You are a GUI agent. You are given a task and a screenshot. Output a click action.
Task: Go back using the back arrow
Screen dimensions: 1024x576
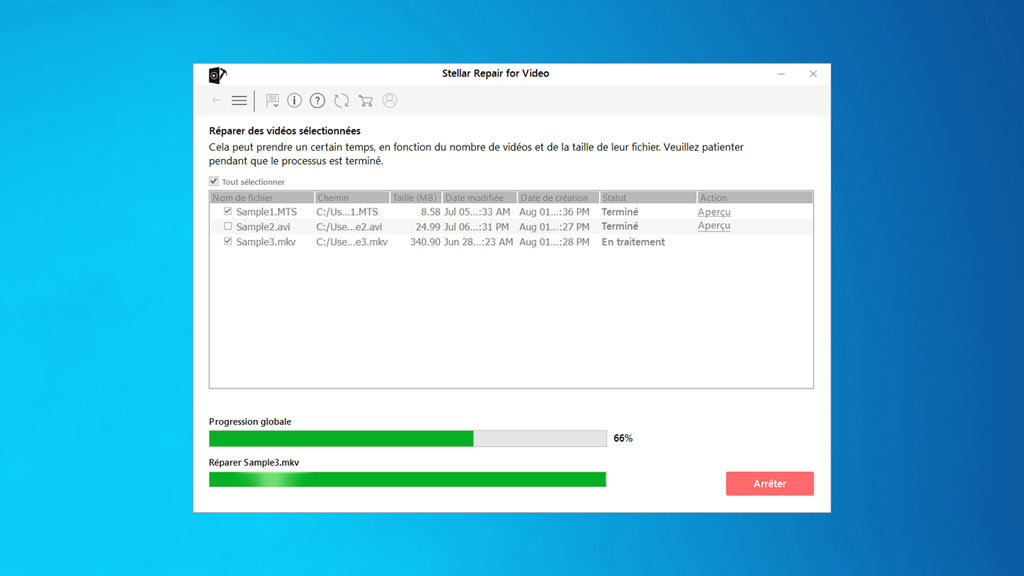216,101
